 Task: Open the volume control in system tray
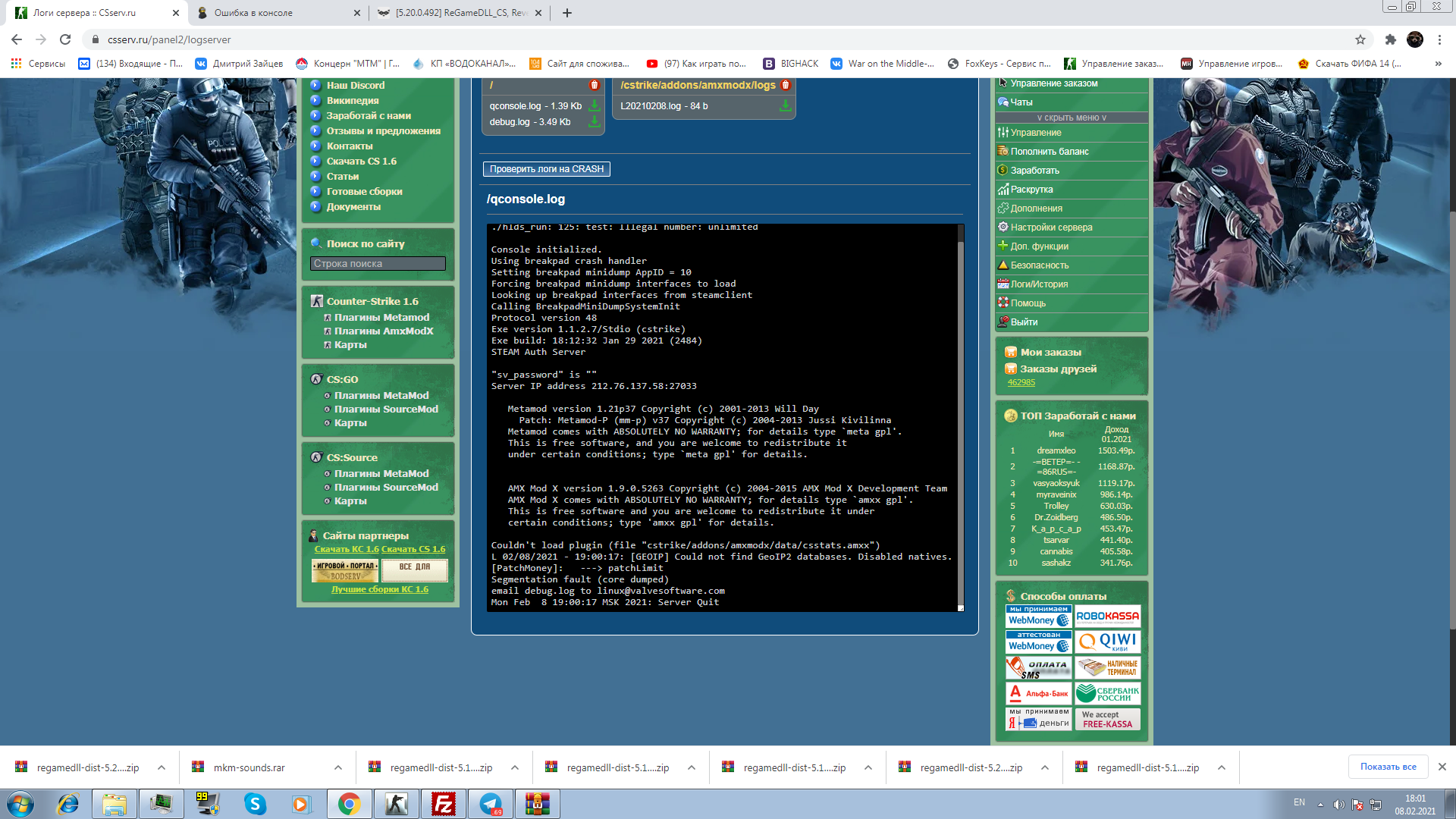click(x=1338, y=805)
